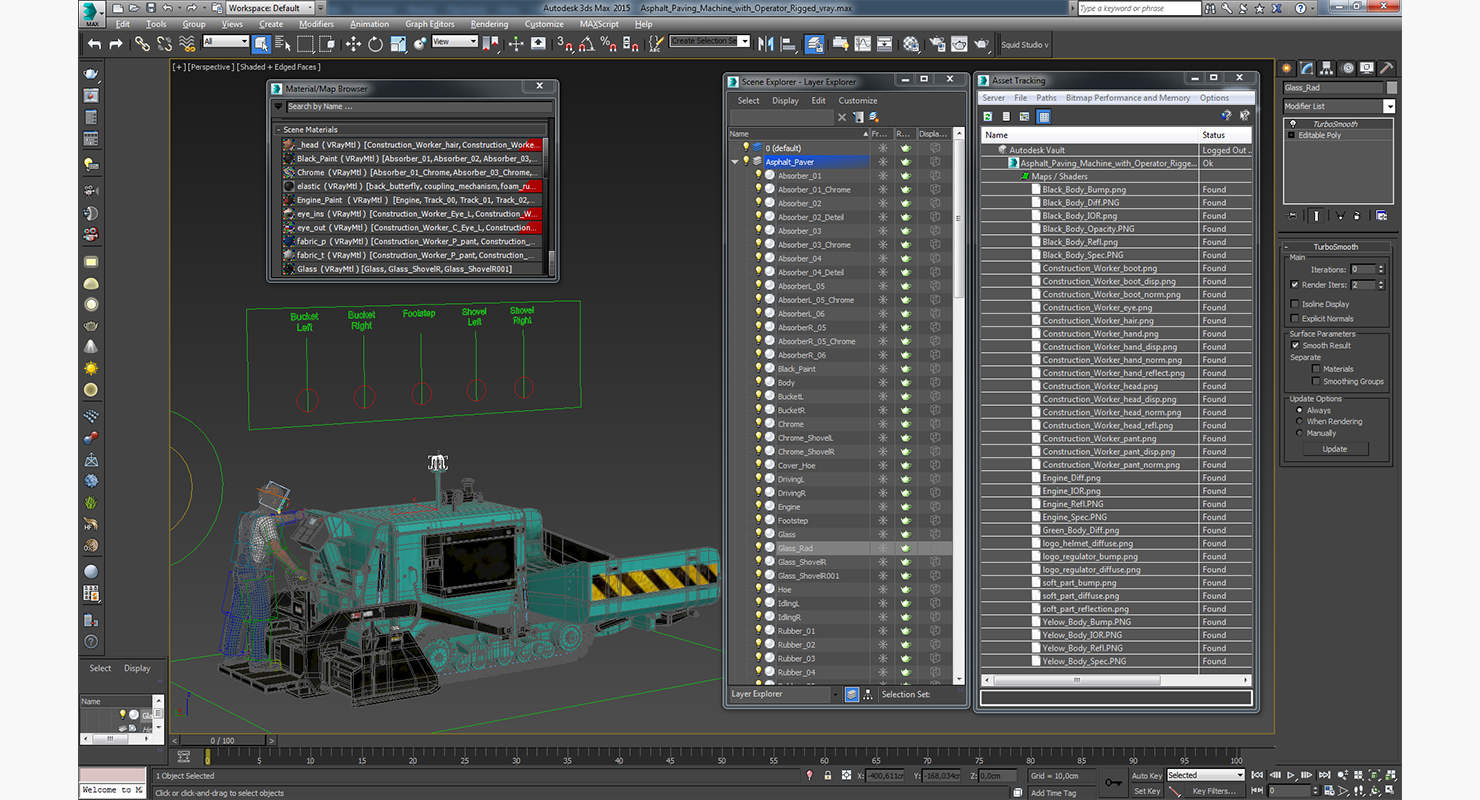Click the Set Key button

tap(1147, 791)
